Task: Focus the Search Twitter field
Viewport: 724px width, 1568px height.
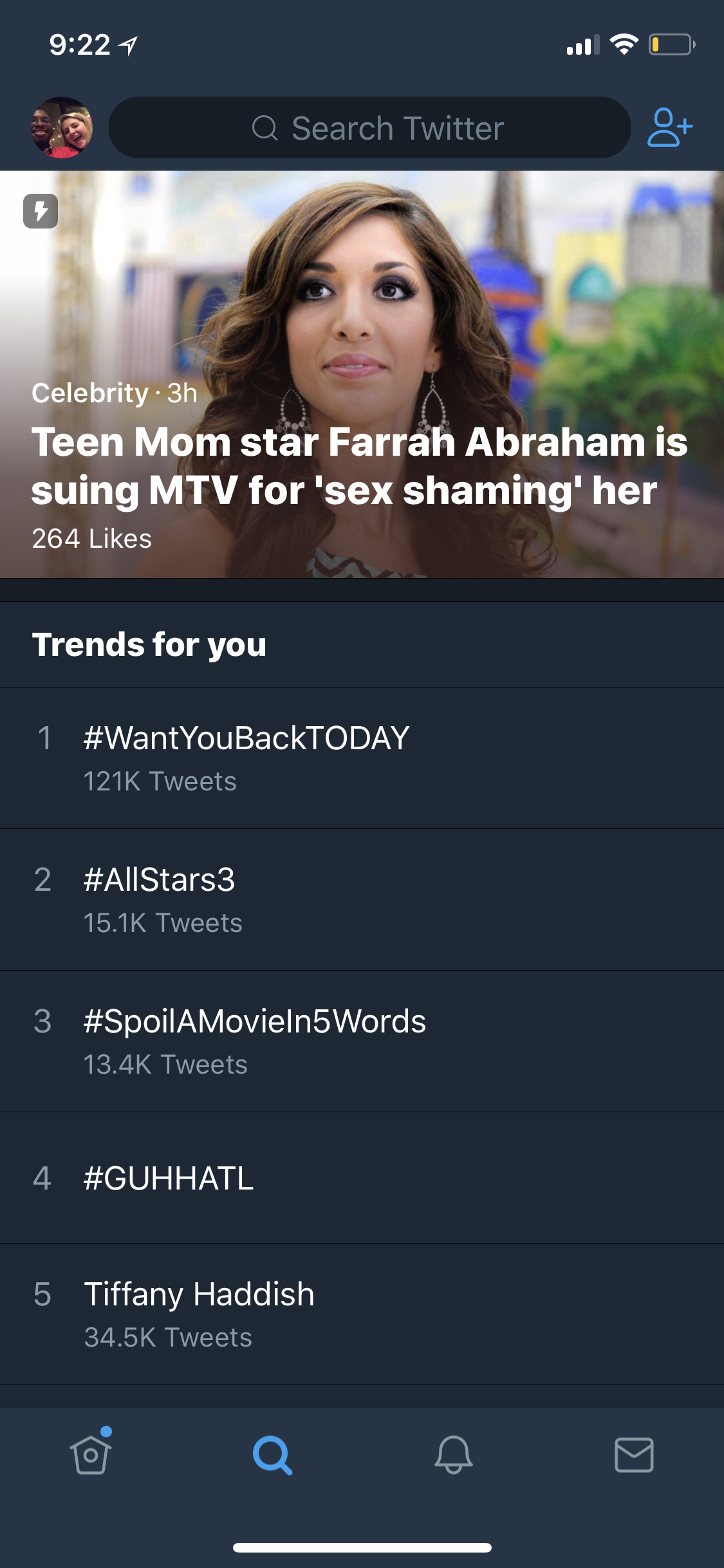Action: pos(369,127)
